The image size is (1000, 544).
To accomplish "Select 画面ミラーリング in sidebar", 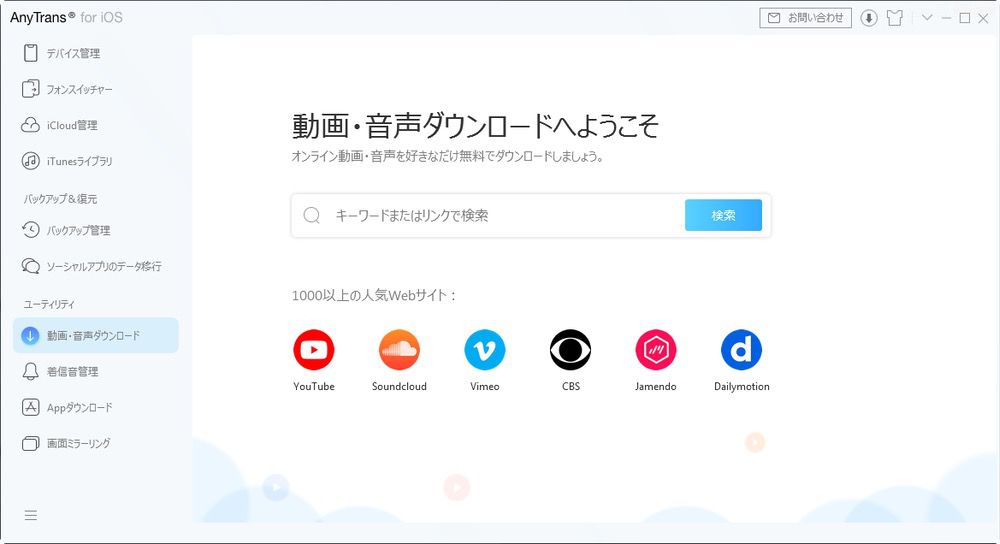I will click(78, 443).
